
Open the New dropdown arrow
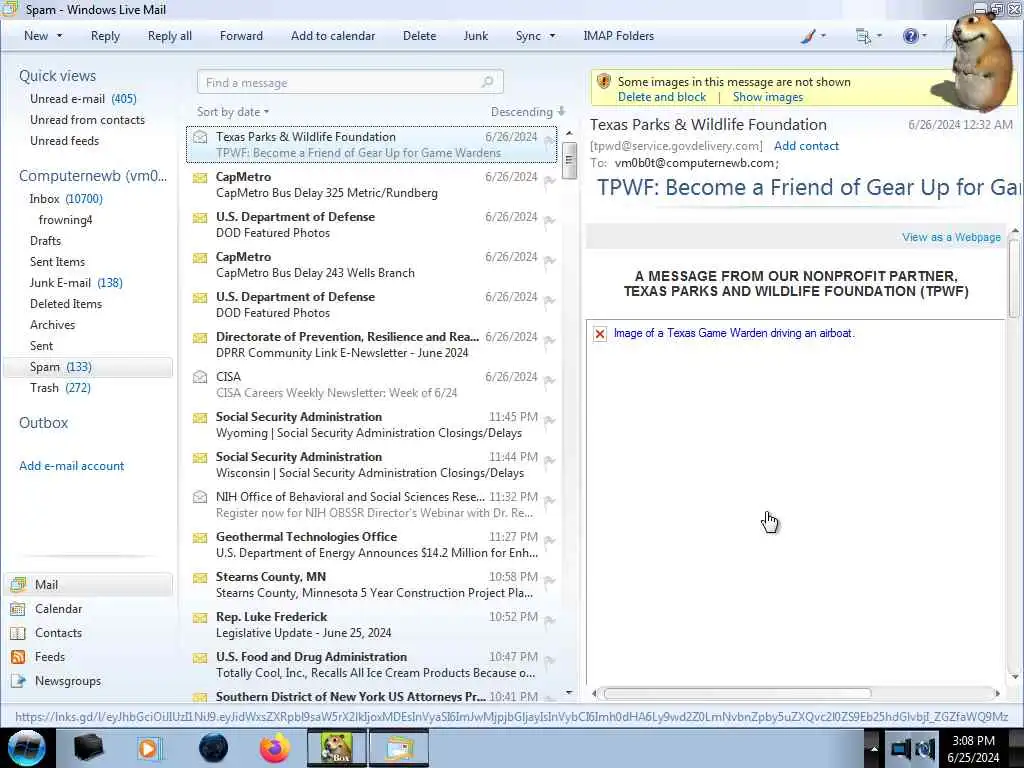(x=59, y=36)
